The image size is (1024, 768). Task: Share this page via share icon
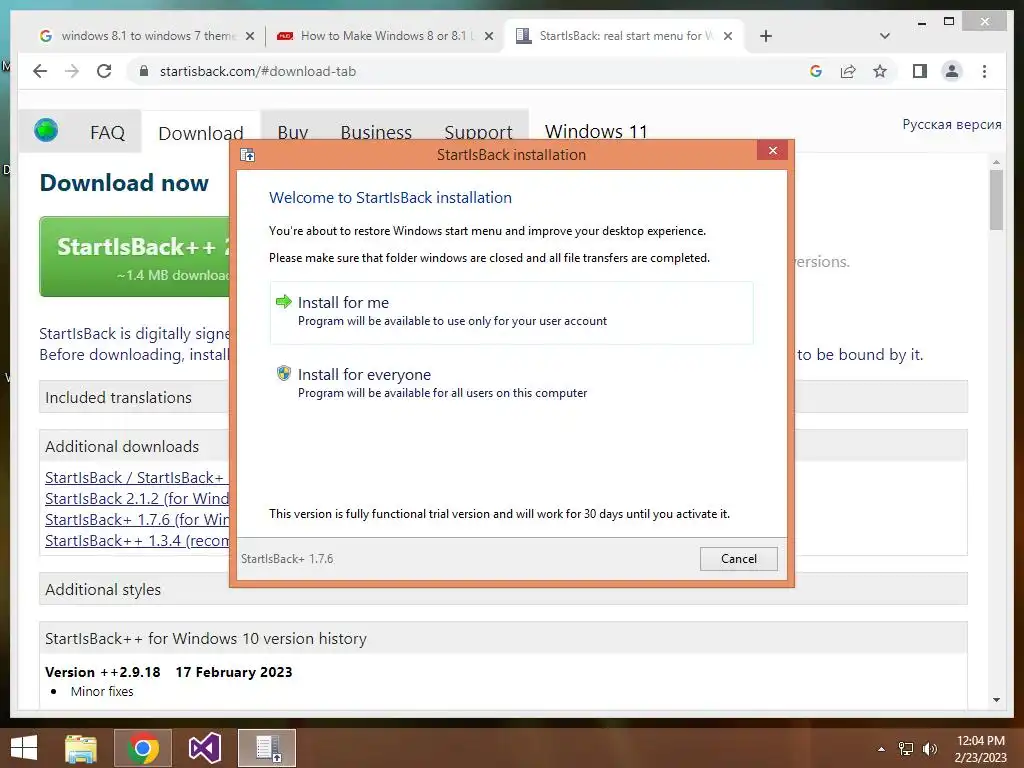tap(848, 71)
